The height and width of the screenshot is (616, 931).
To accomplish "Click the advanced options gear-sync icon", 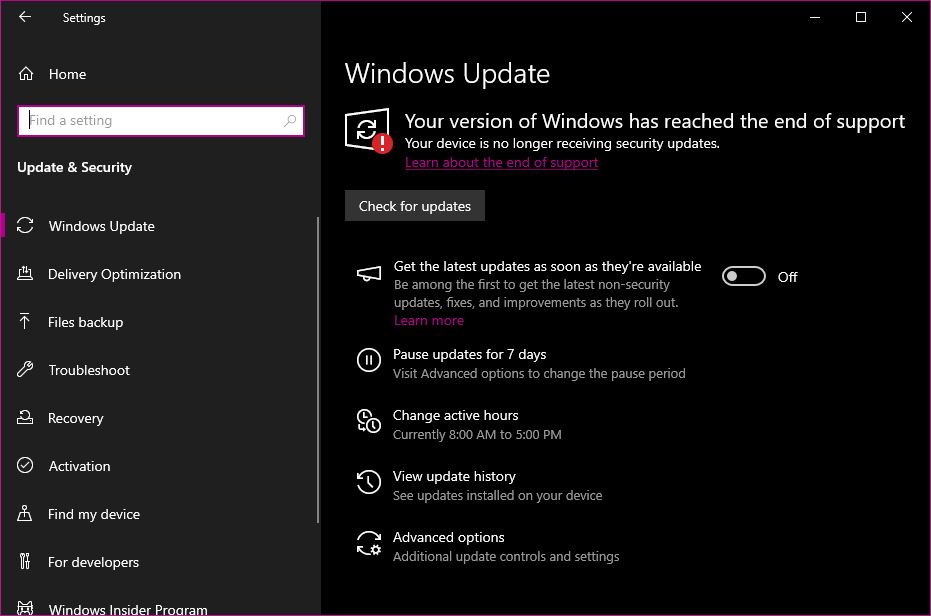I will [369, 543].
